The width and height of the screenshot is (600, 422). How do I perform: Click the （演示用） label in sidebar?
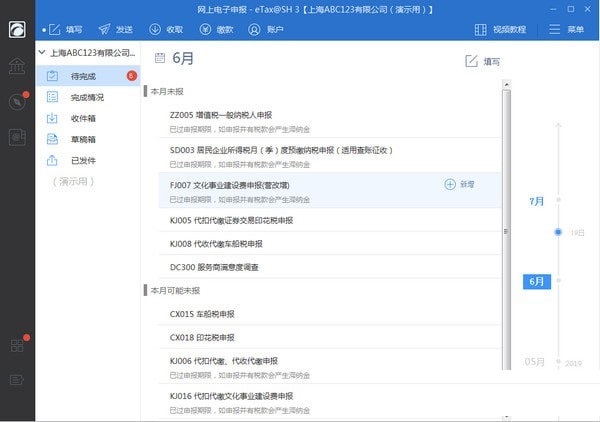[x=73, y=181]
